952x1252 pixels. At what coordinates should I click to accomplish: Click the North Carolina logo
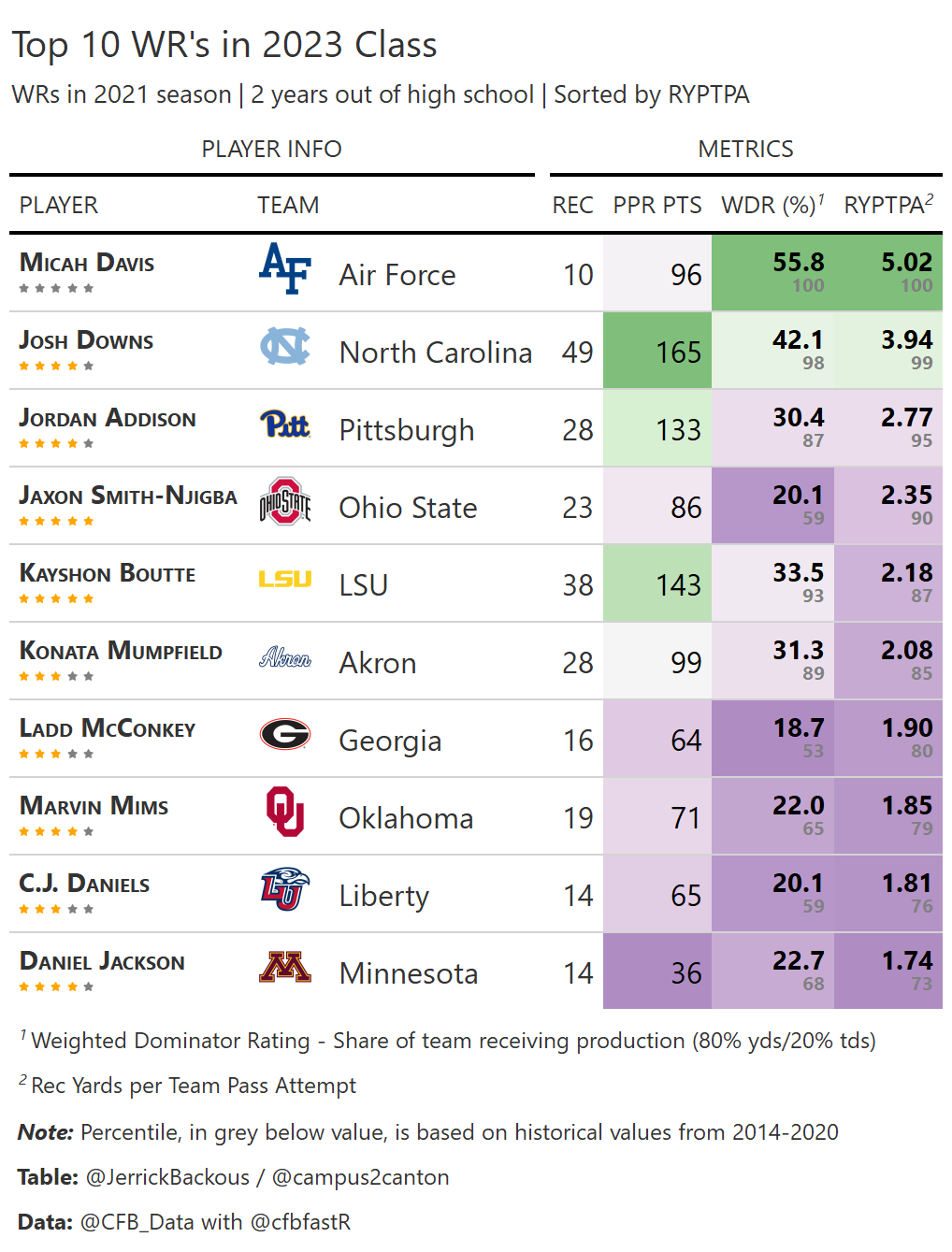click(x=285, y=346)
